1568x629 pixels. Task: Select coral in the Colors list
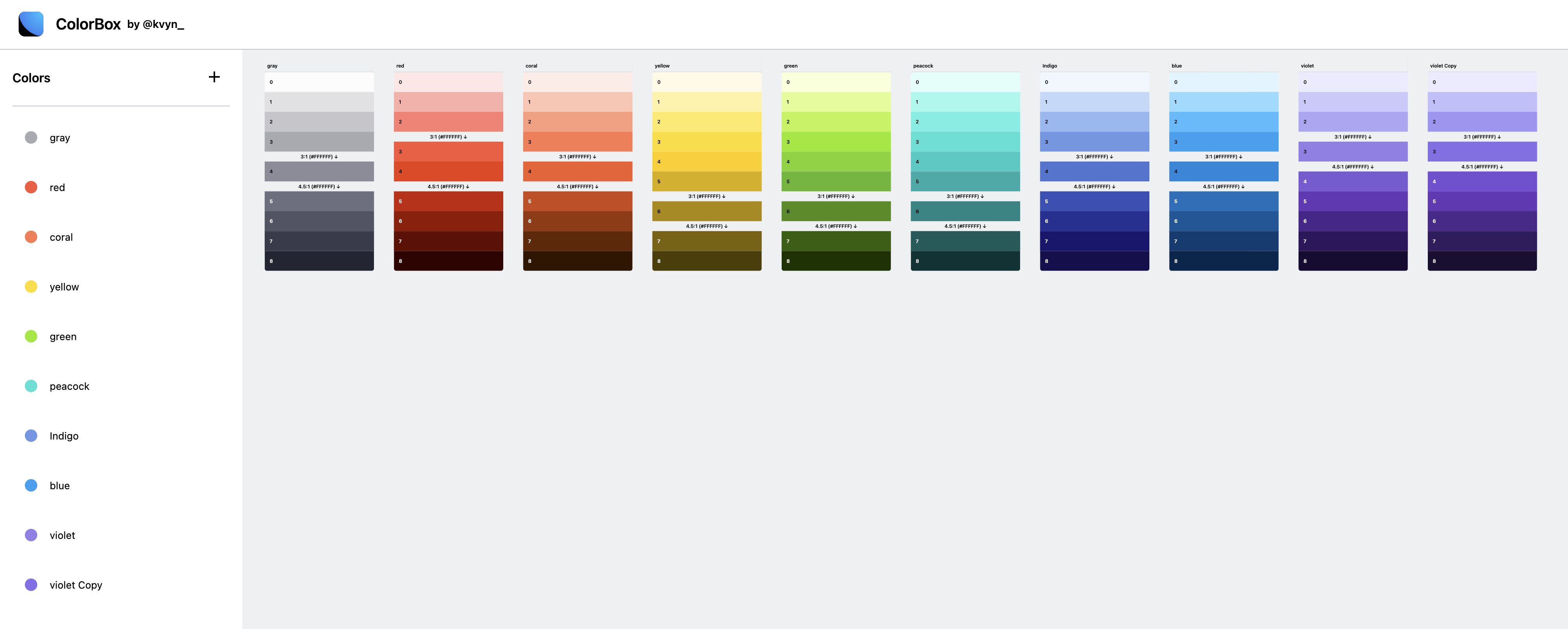(61, 237)
